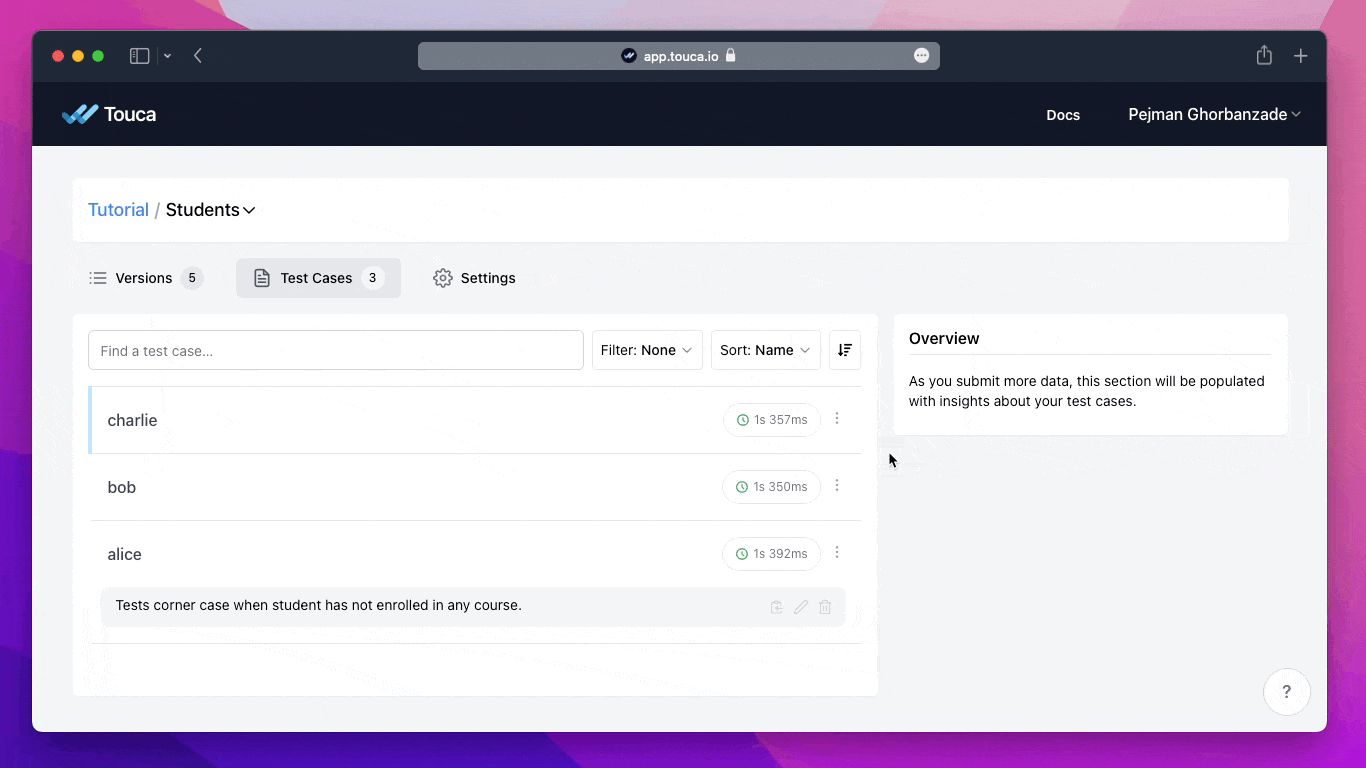Click the 1s 357ms duration badge
This screenshot has width=1366, height=768.
[772, 420]
